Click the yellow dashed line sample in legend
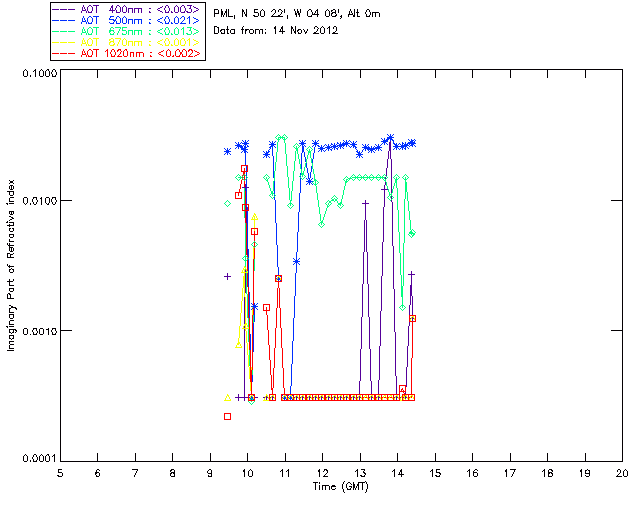640x512 pixels. [64, 43]
